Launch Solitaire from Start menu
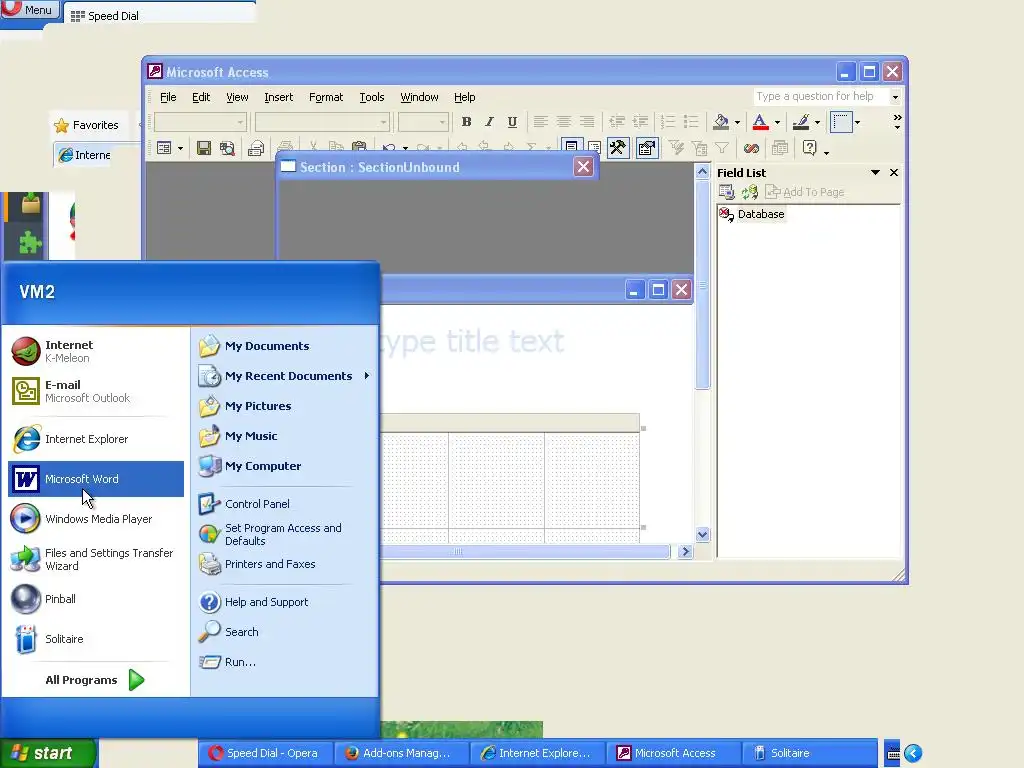This screenshot has height=768, width=1024. point(96,639)
